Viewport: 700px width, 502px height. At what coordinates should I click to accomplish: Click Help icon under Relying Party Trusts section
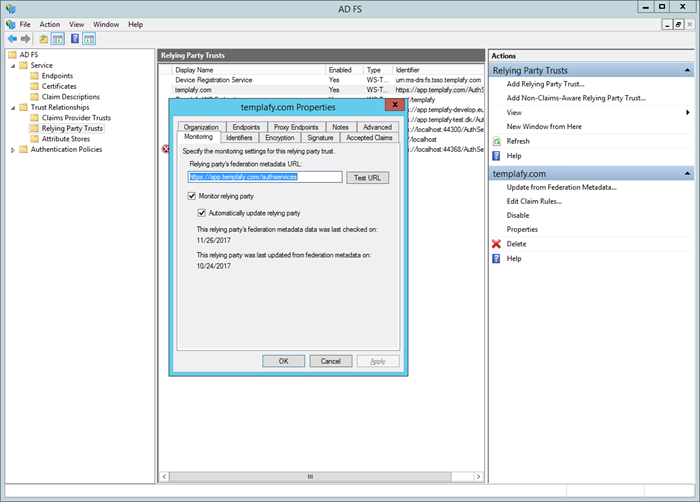coord(496,156)
